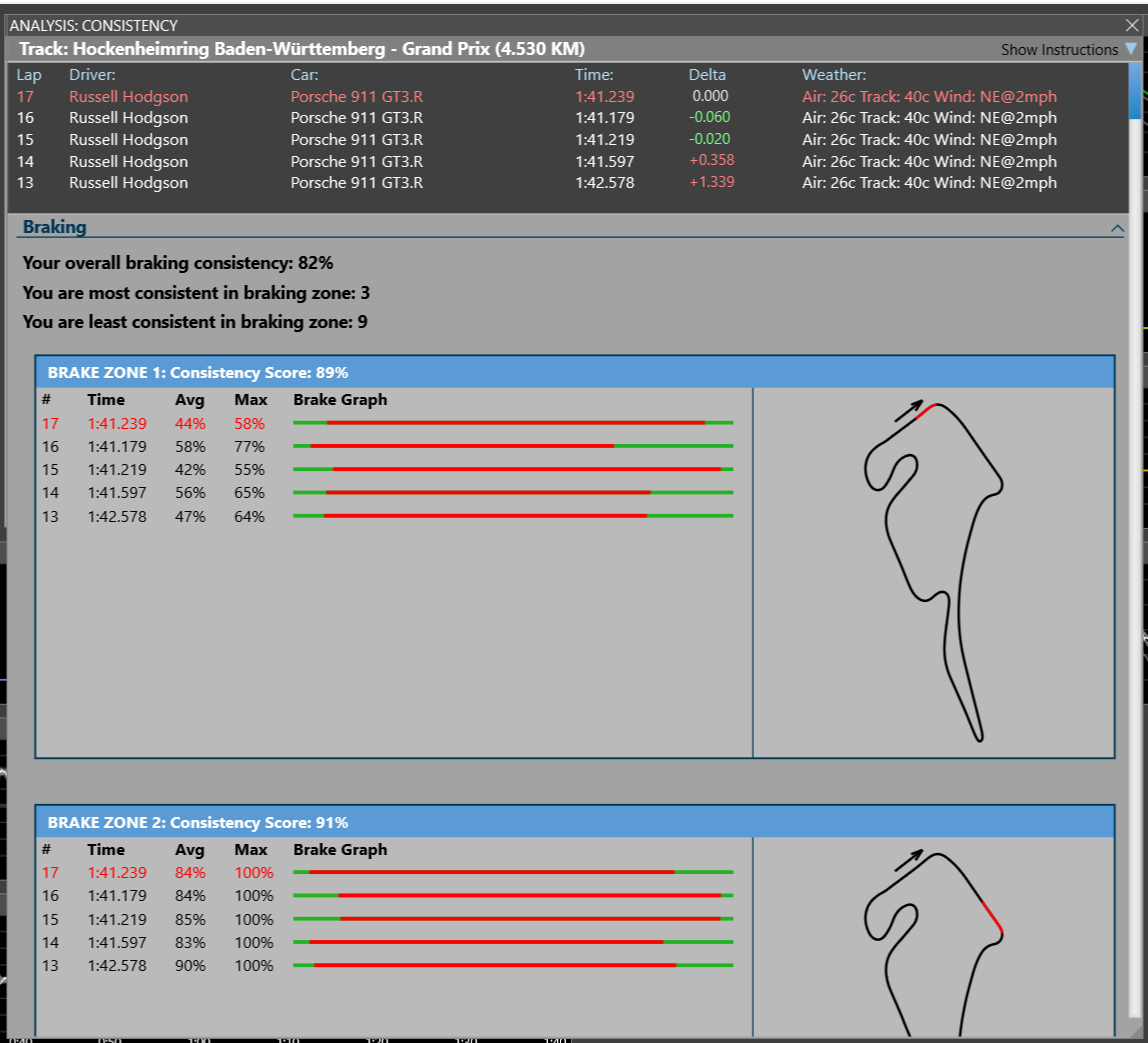Click the red +1.339 delta value
The width and height of the screenshot is (1148, 1043).
(x=712, y=182)
